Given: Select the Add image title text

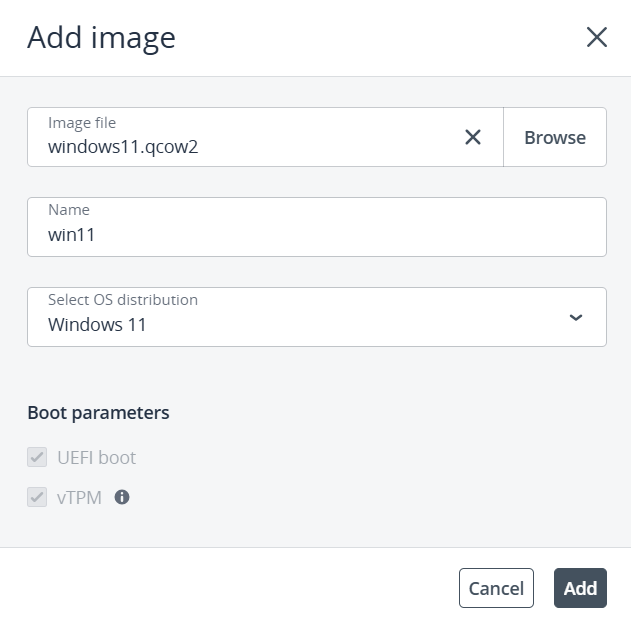Looking at the screenshot, I should (101, 38).
